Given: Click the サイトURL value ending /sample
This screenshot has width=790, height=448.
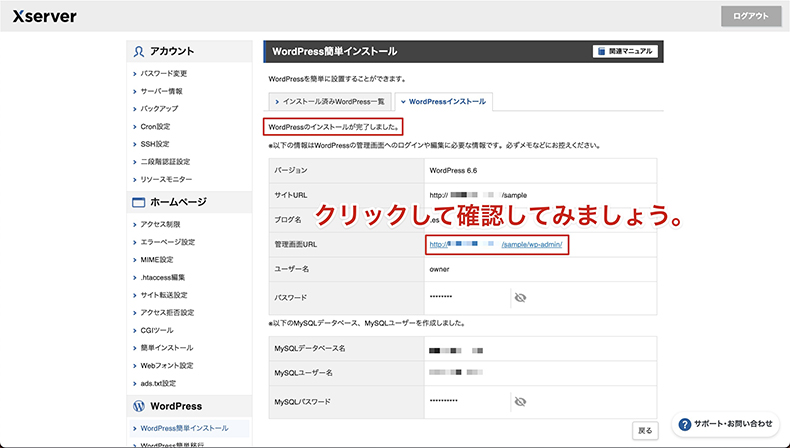Looking at the screenshot, I should point(478,195).
